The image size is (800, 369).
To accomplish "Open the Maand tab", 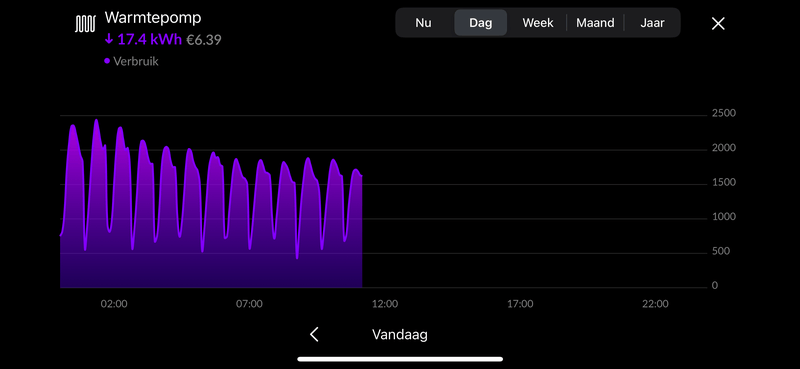I will [x=595, y=23].
